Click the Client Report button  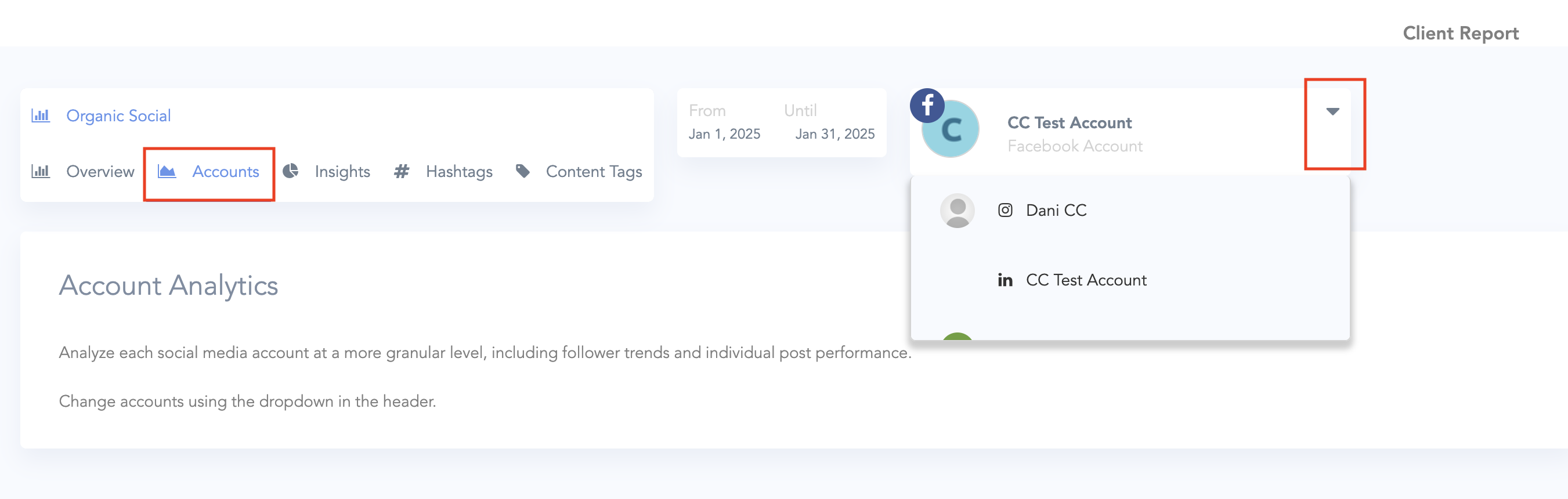click(x=1460, y=34)
